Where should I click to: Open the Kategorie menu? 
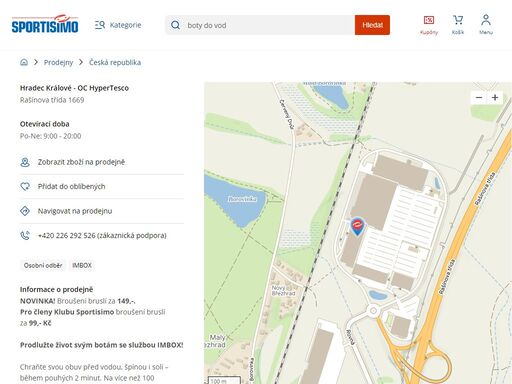pos(118,25)
